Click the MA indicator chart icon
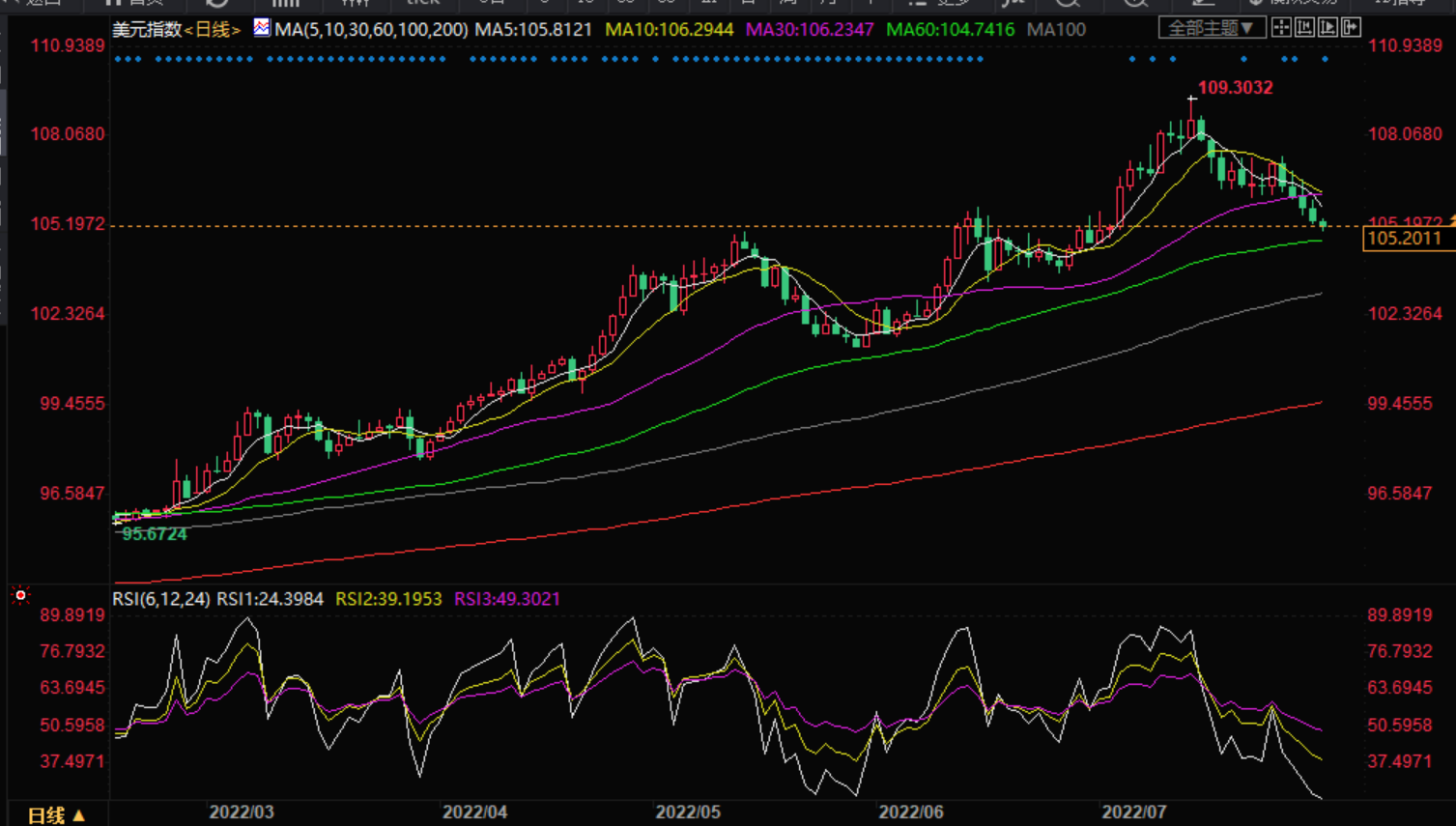1456x826 pixels. 262,28
